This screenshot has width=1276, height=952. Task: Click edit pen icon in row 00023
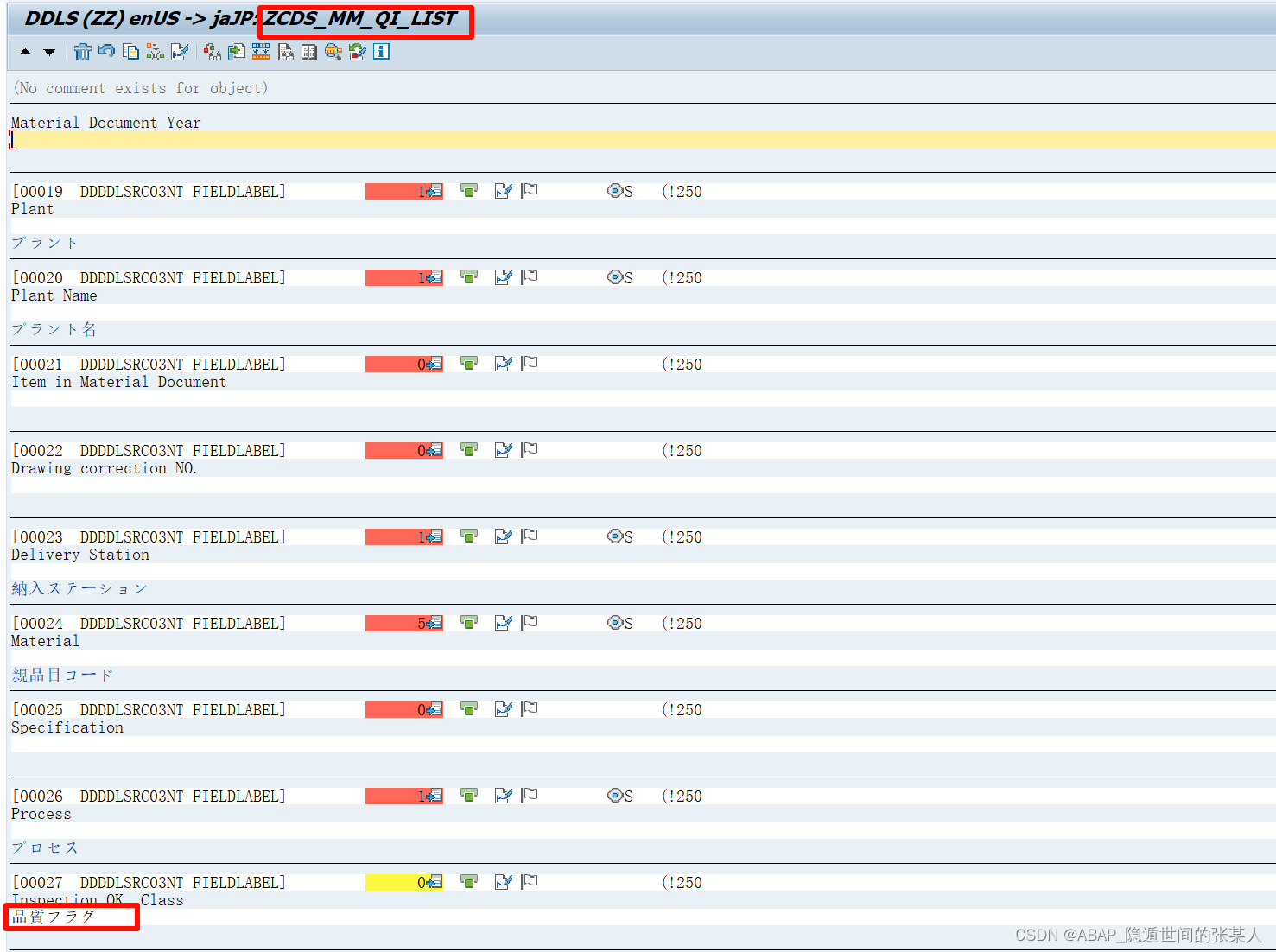(x=503, y=536)
